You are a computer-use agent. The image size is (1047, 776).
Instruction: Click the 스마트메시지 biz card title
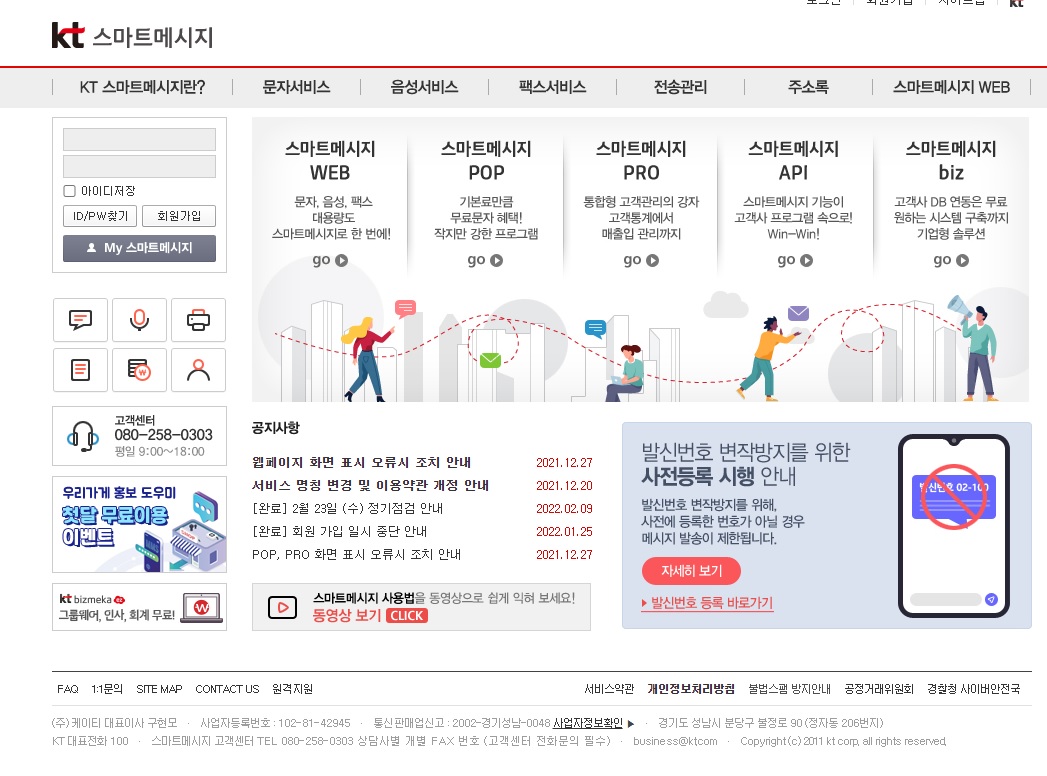pos(951,160)
